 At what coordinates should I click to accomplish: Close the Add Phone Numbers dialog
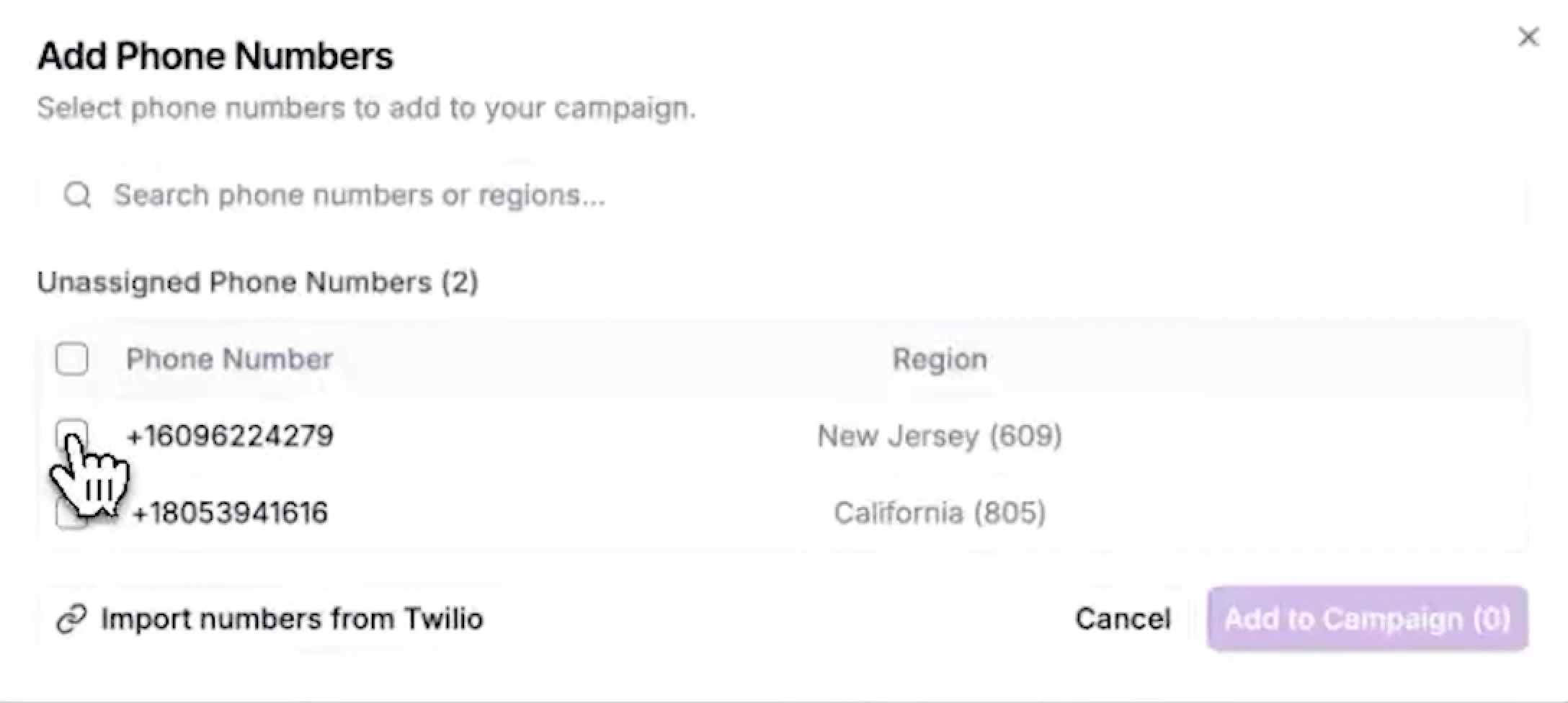tap(1528, 37)
